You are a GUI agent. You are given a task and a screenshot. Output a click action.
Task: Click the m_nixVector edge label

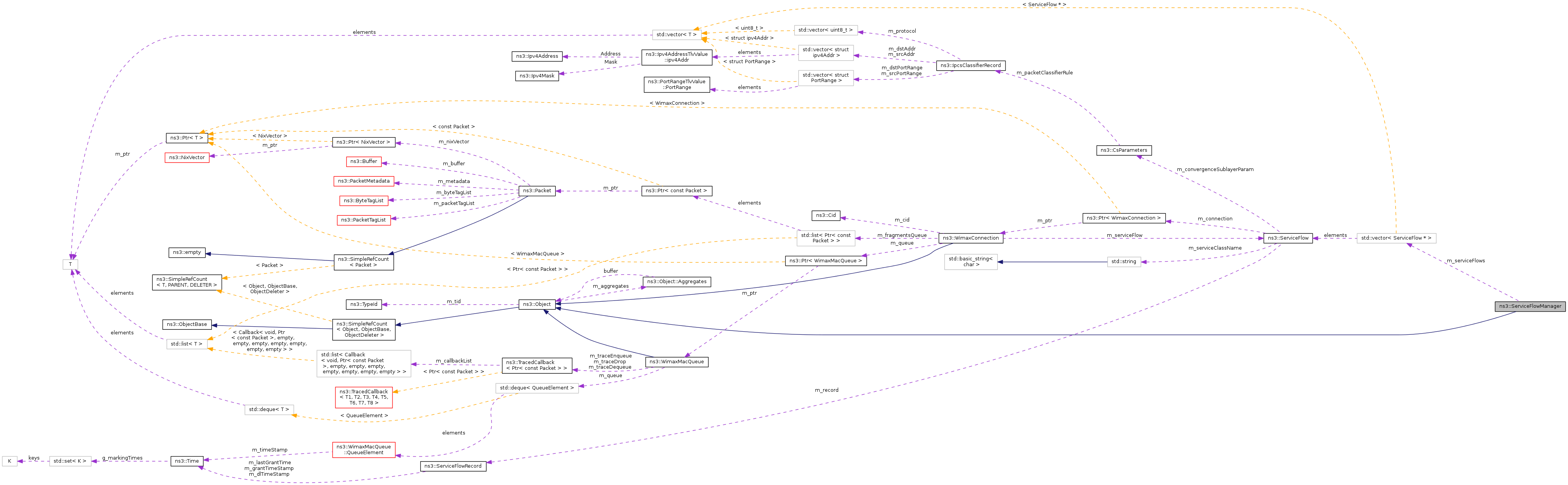click(453, 142)
